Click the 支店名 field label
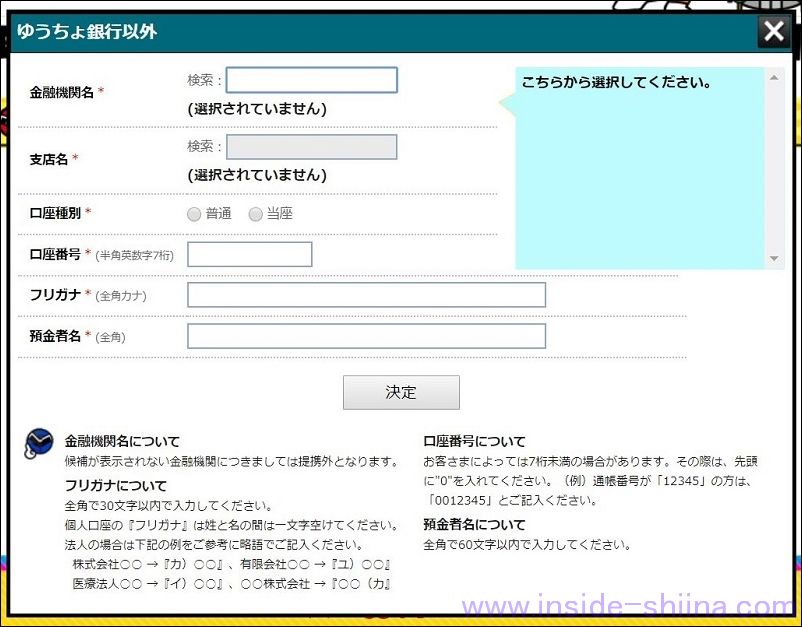Image resolution: width=802 pixels, height=627 pixels. (x=49, y=159)
